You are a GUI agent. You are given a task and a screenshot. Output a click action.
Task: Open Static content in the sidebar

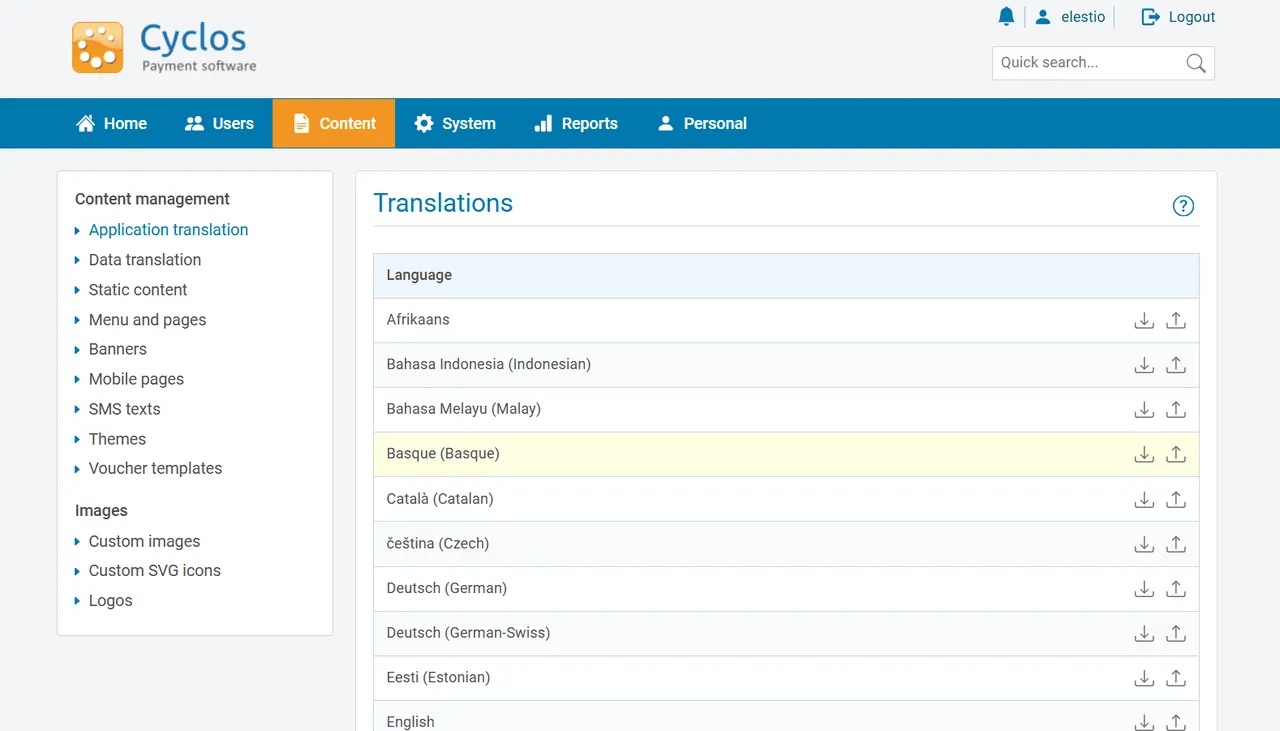(x=138, y=290)
